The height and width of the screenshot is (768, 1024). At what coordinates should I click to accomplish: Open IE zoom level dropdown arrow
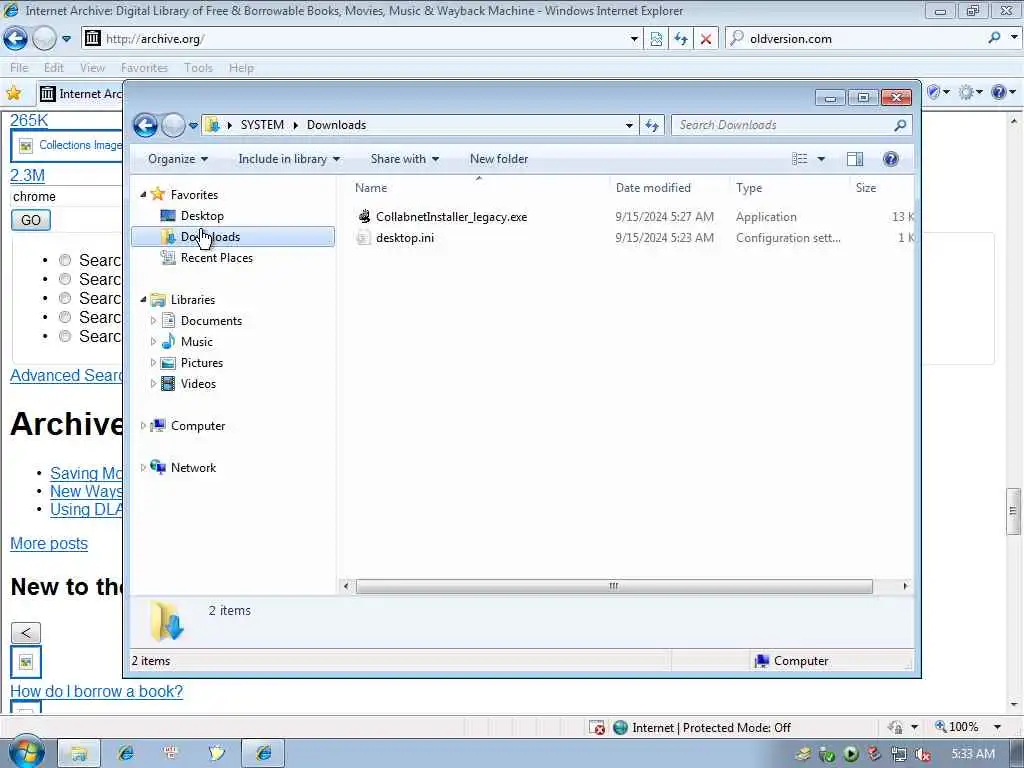[x=997, y=727]
